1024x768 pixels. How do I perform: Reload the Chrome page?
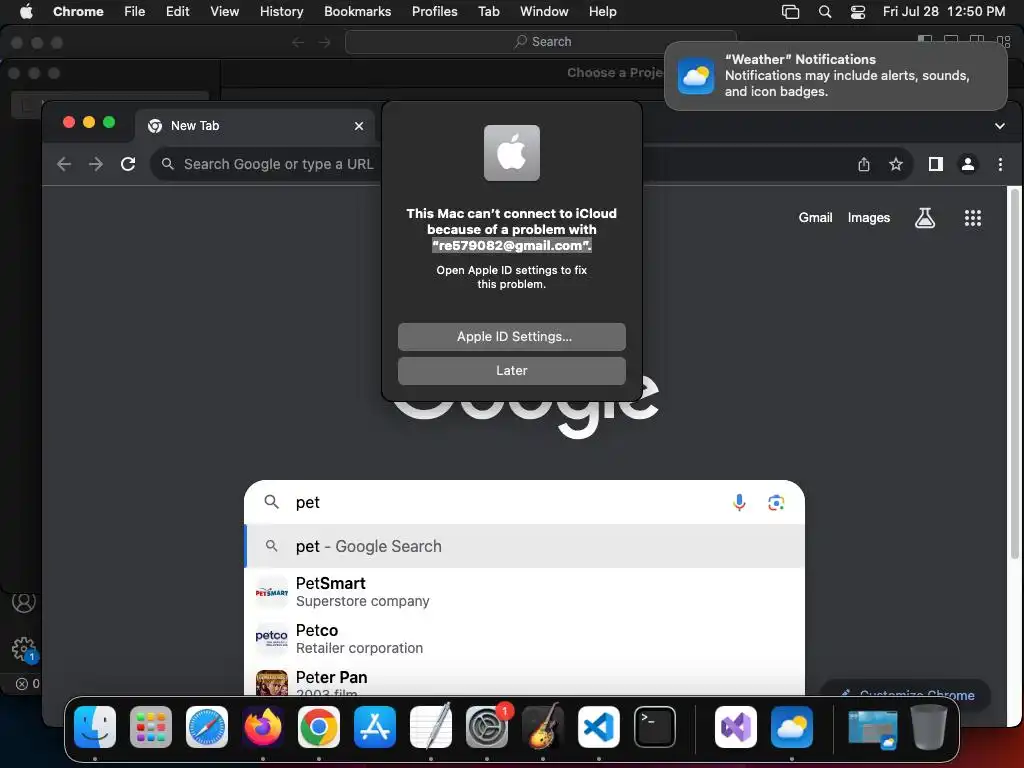[128, 164]
